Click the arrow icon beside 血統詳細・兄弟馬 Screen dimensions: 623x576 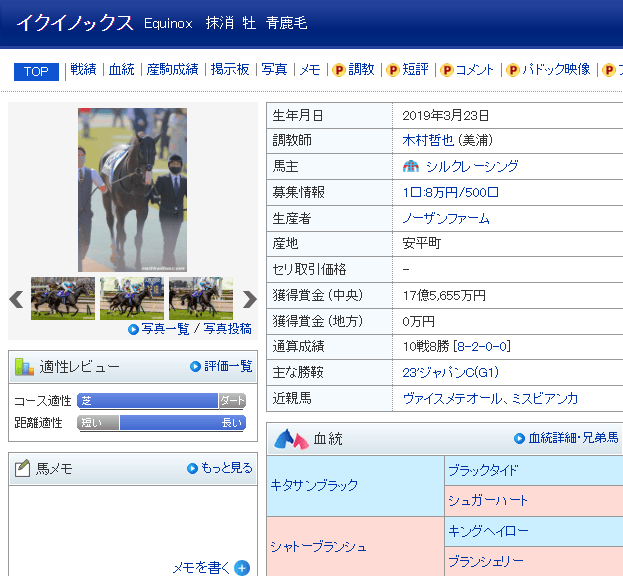point(519,438)
